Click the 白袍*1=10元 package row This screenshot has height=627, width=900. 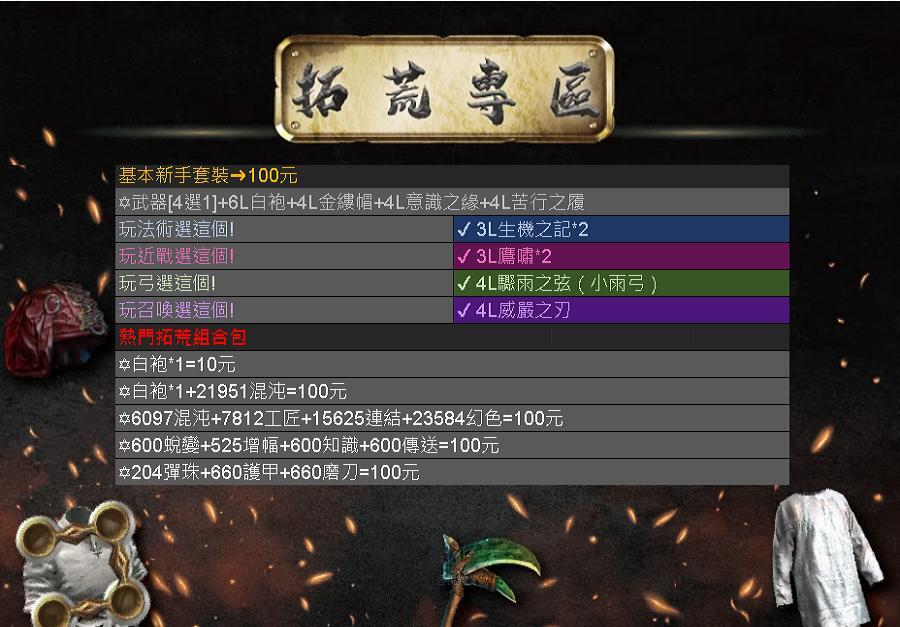click(452, 364)
